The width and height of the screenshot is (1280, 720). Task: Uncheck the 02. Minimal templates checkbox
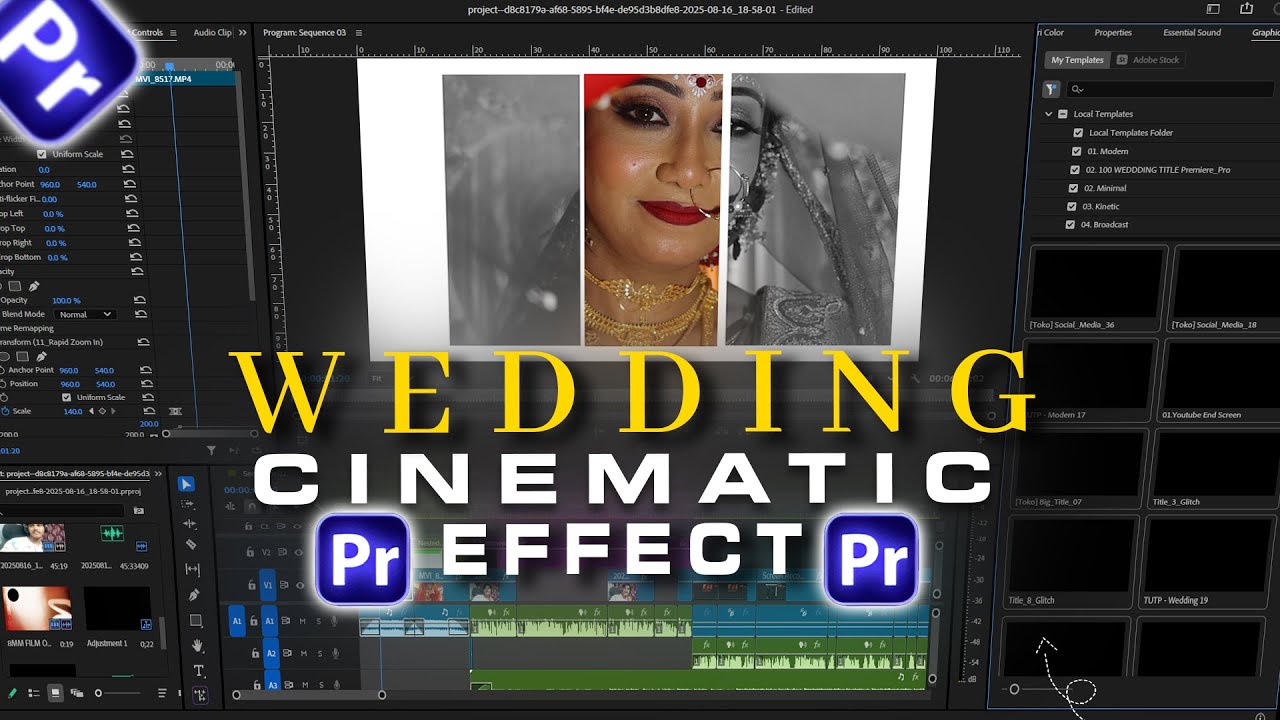tap(1074, 188)
